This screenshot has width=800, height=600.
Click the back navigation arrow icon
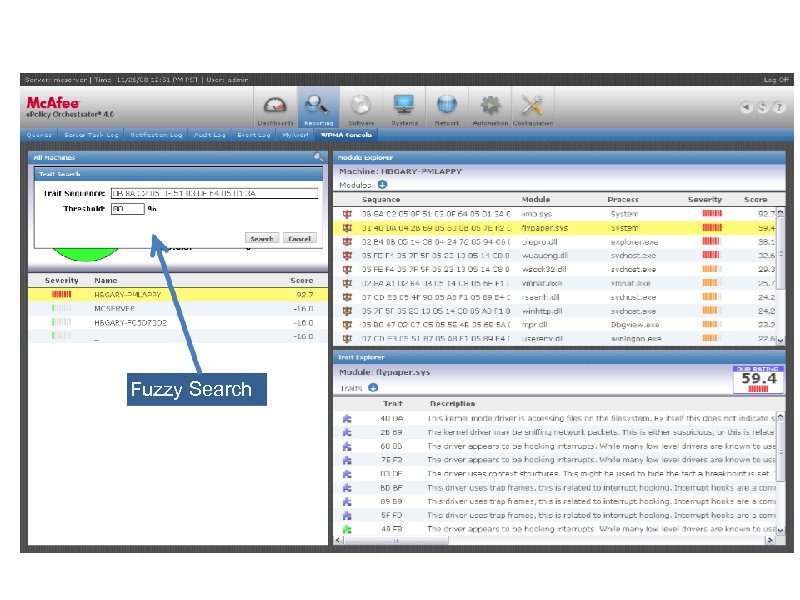click(746, 107)
